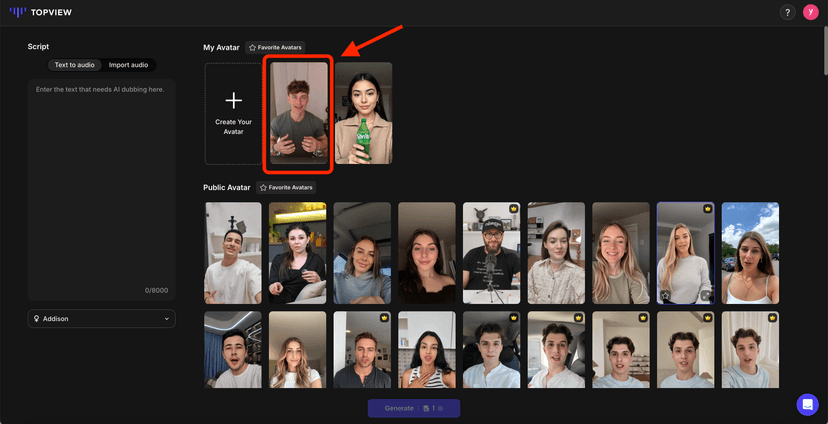
Task: Click crown icon on bearded podcaster avatar
Action: pos(513,209)
